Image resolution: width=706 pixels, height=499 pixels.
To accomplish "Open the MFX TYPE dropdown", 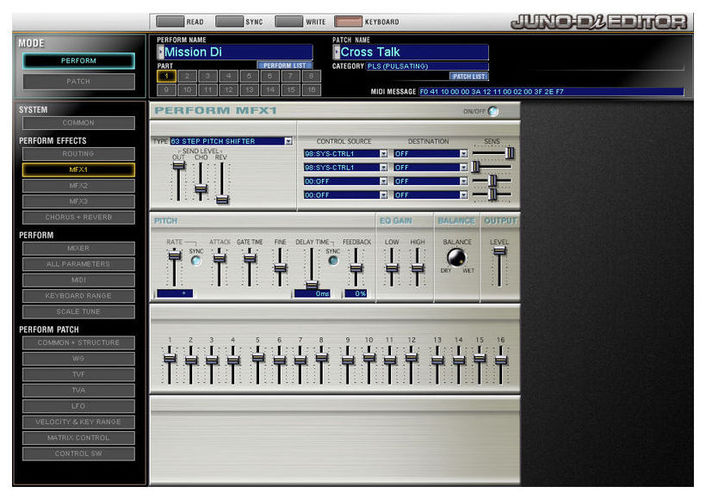I will click(288, 141).
